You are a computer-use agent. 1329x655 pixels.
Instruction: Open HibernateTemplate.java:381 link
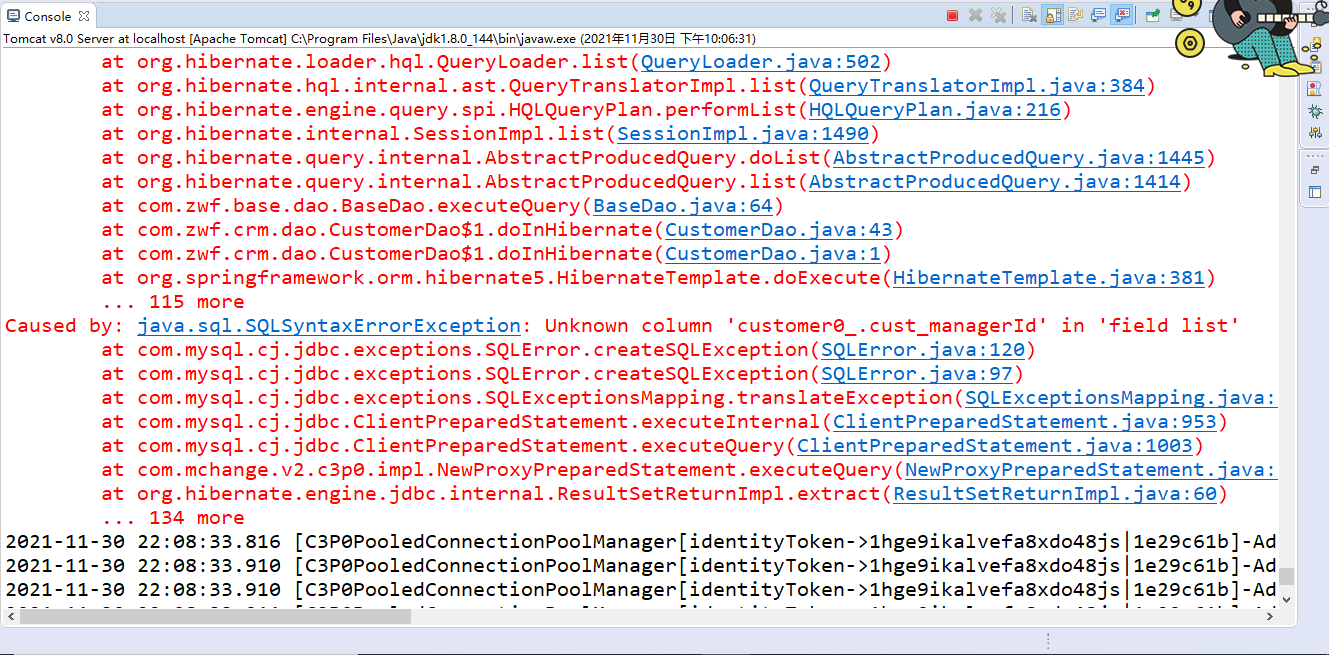(x=1048, y=278)
